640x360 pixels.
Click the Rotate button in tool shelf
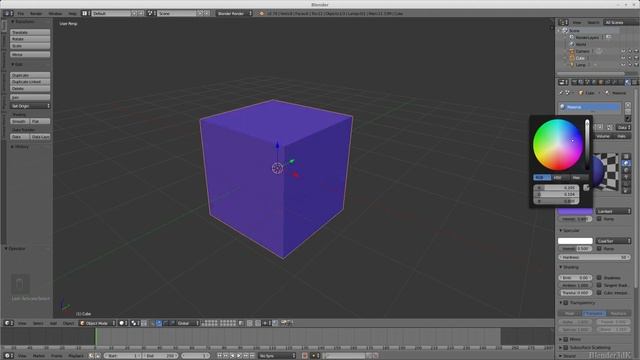click(x=30, y=39)
